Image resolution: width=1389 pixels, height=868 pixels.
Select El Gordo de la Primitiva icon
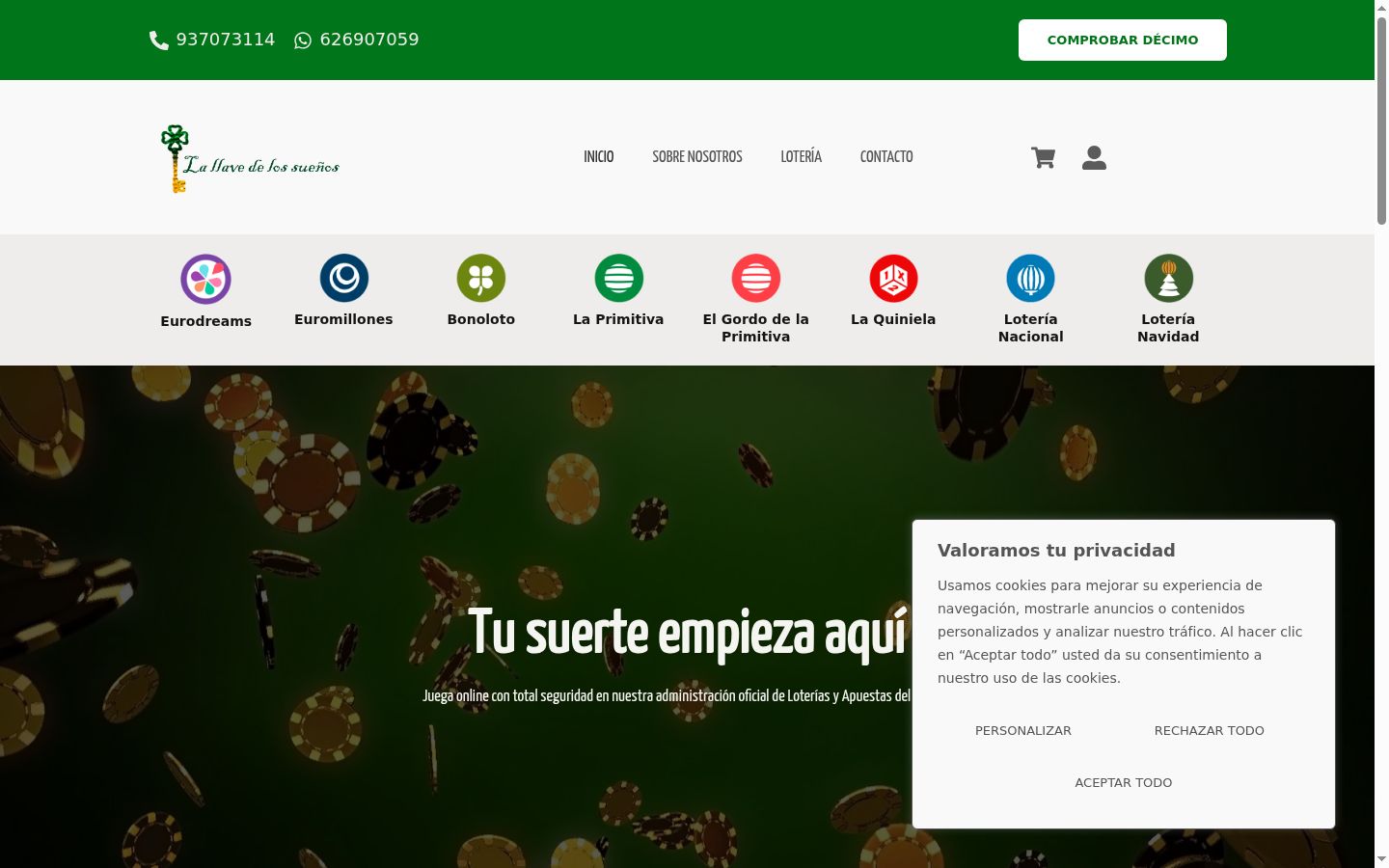pyautogui.click(x=756, y=278)
